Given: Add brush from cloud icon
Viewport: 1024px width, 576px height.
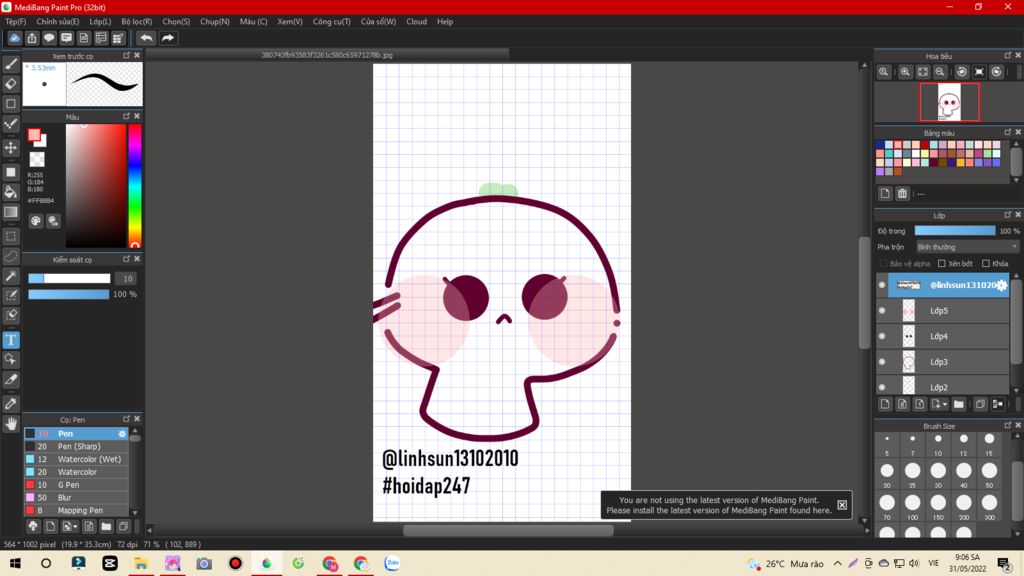Looking at the screenshot, I should 33,526.
